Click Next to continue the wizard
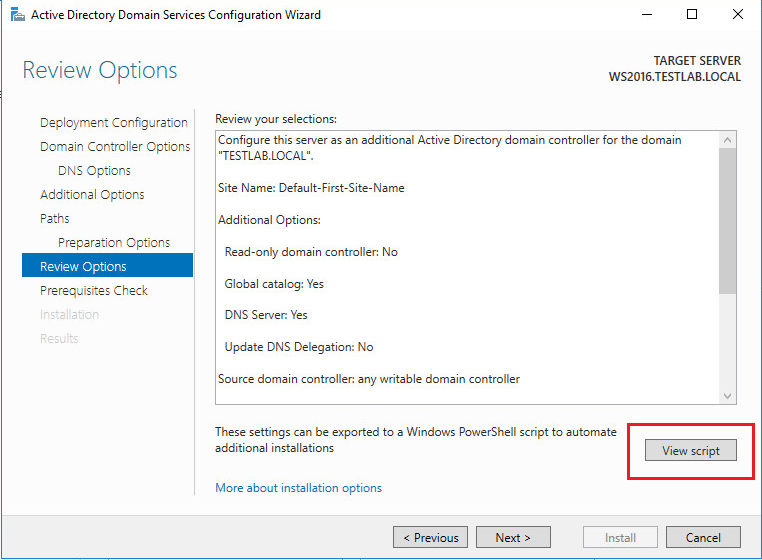The width and height of the screenshot is (762, 560). 513,538
